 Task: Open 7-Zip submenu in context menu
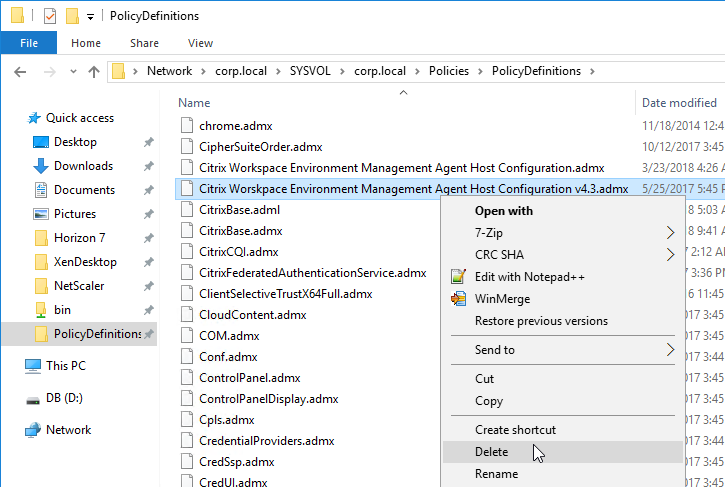pyautogui.click(x=563, y=233)
